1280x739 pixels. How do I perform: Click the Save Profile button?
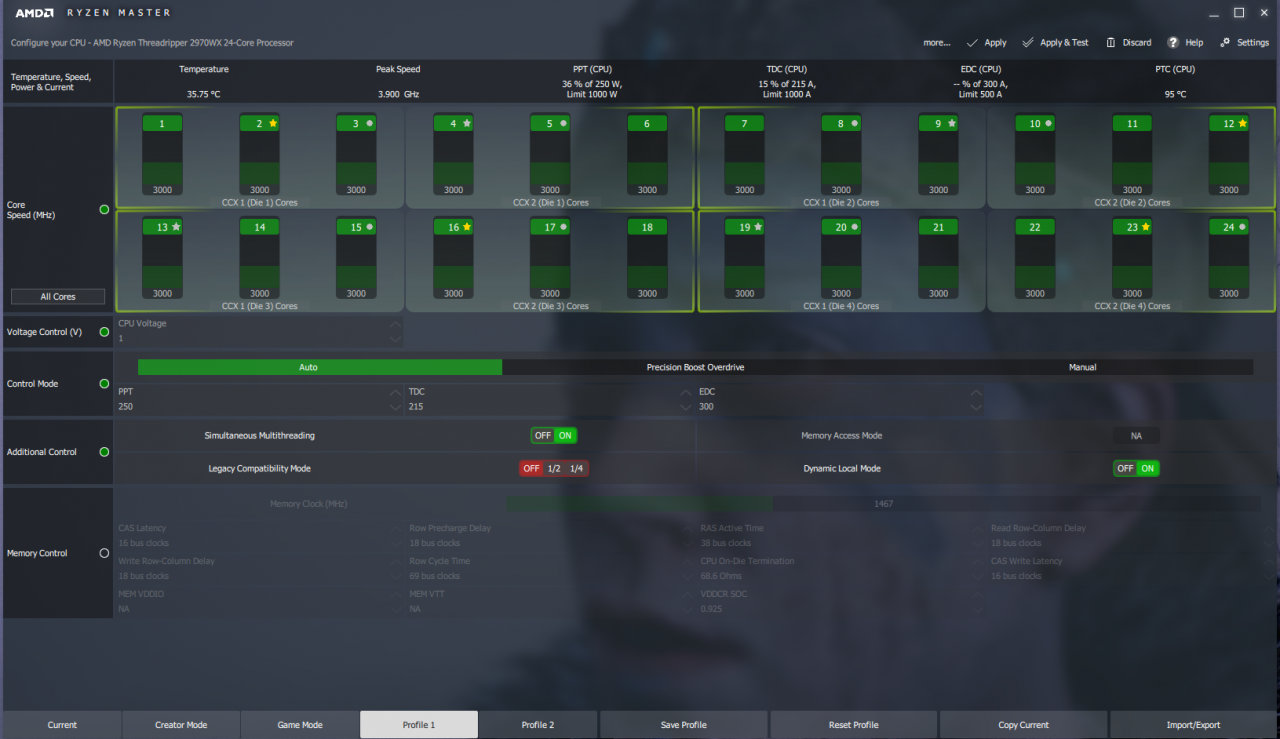684,725
